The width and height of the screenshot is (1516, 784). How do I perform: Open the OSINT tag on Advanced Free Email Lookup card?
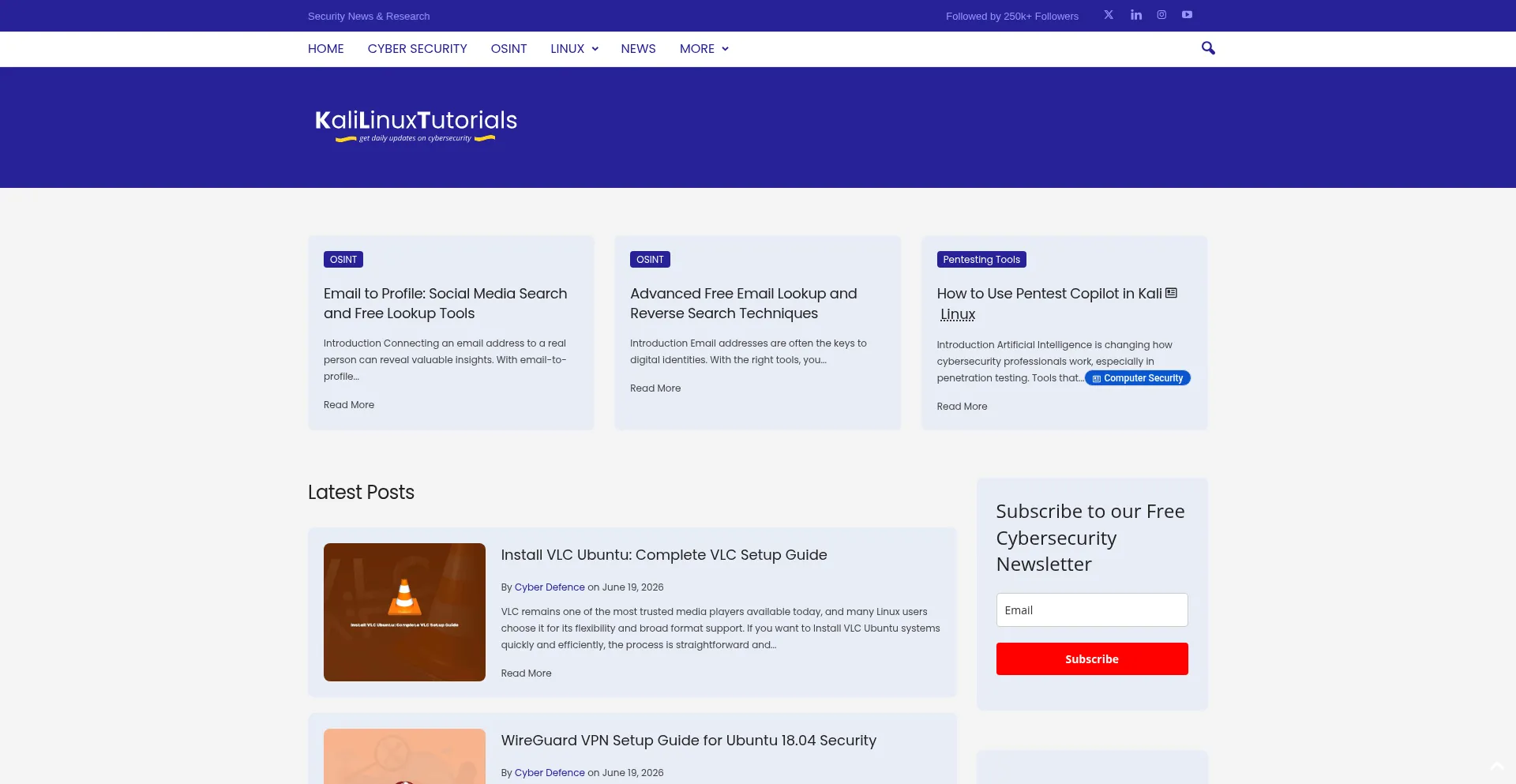650,260
